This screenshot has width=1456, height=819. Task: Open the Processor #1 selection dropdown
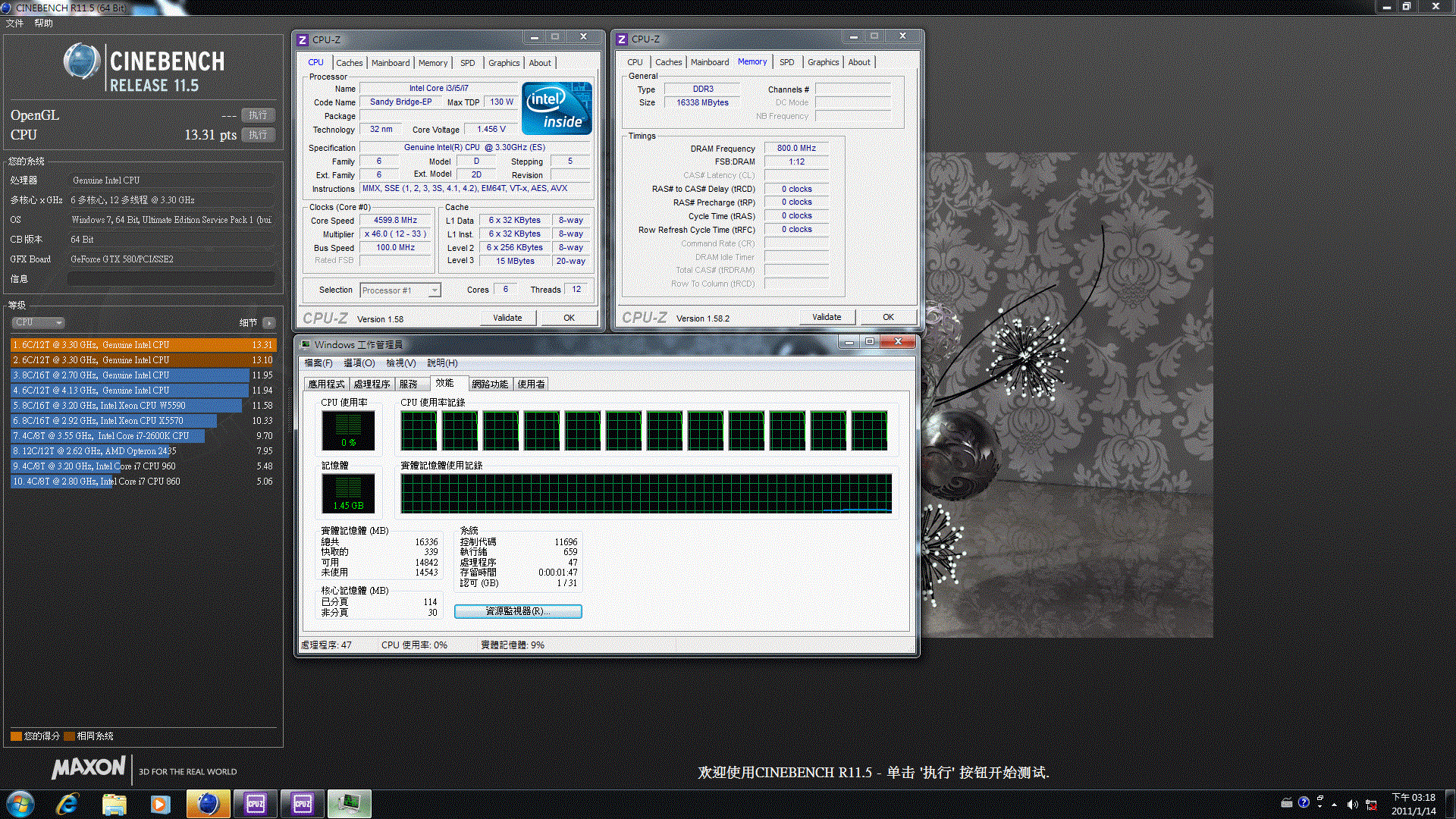[400, 290]
